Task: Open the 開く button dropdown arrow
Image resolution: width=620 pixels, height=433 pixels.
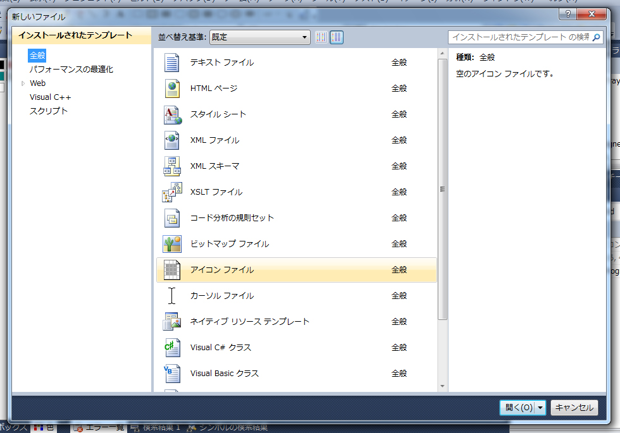Action: pos(540,408)
